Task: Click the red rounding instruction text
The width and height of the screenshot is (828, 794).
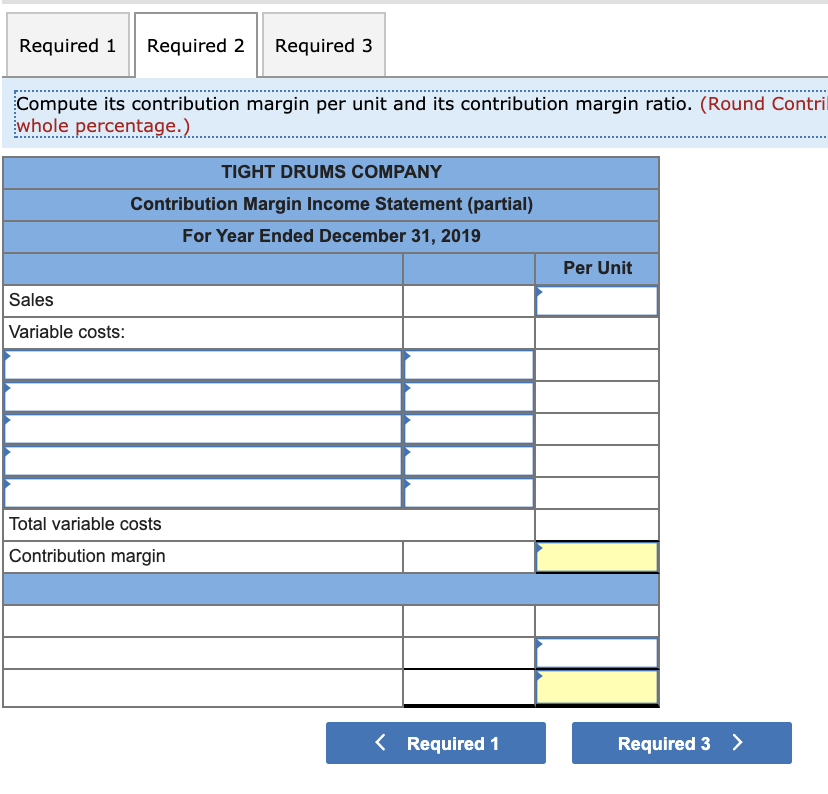Action: coord(420,115)
